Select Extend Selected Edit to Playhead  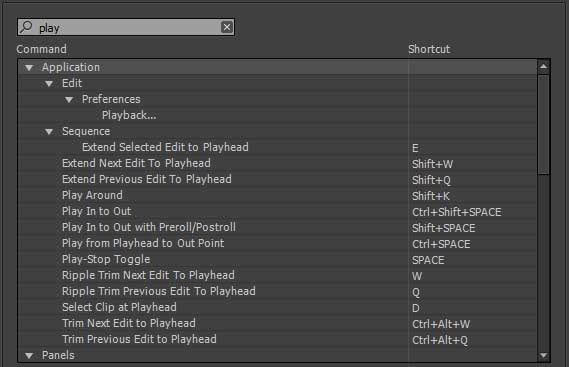coord(165,147)
